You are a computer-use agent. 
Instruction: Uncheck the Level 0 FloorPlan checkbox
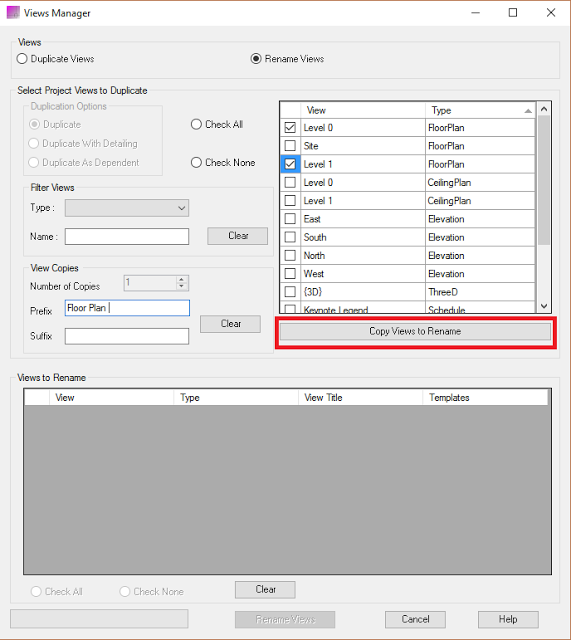click(x=290, y=128)
